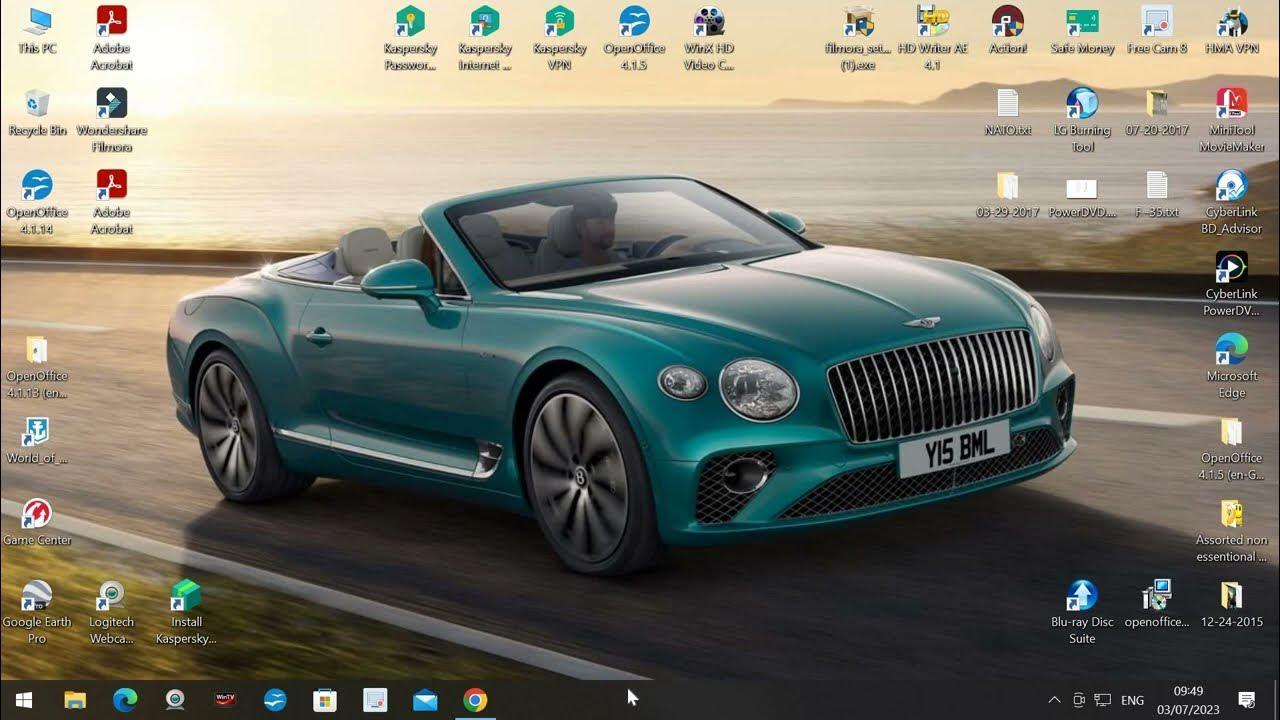Select the Google Earth Pro shortcut
This screenshot has height=720, width=1280.
click(x=37, y=597)
